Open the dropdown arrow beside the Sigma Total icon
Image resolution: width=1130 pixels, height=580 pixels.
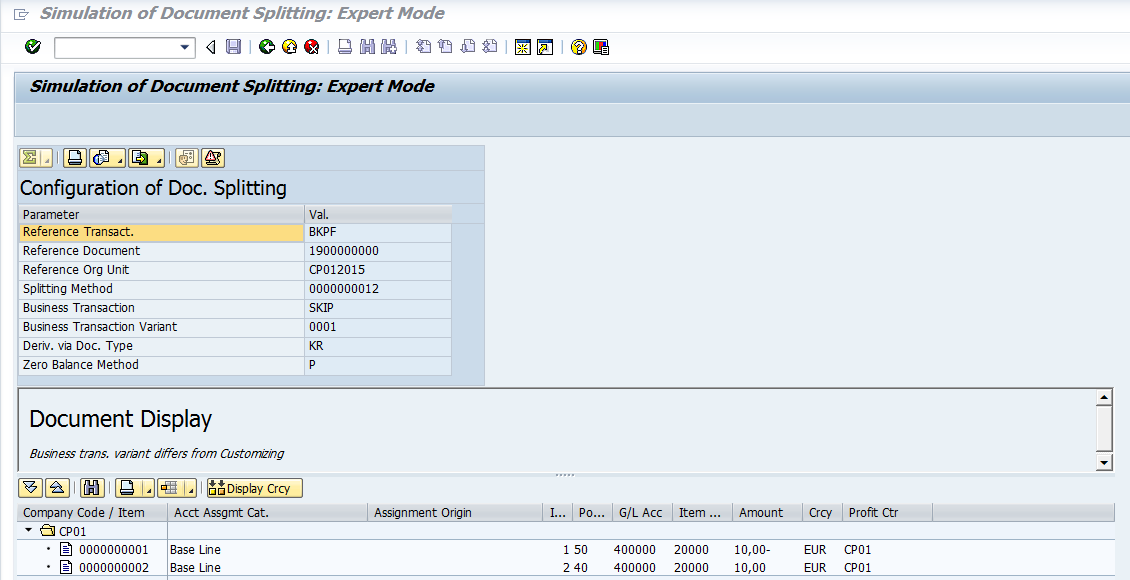[47, 158]
